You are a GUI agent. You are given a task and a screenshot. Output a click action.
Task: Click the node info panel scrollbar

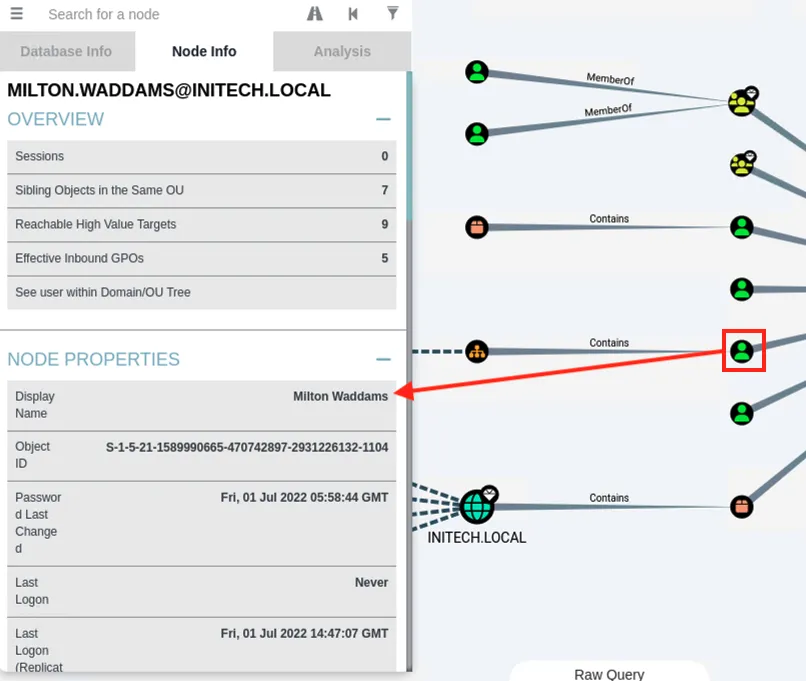click(x=409, y=146)
